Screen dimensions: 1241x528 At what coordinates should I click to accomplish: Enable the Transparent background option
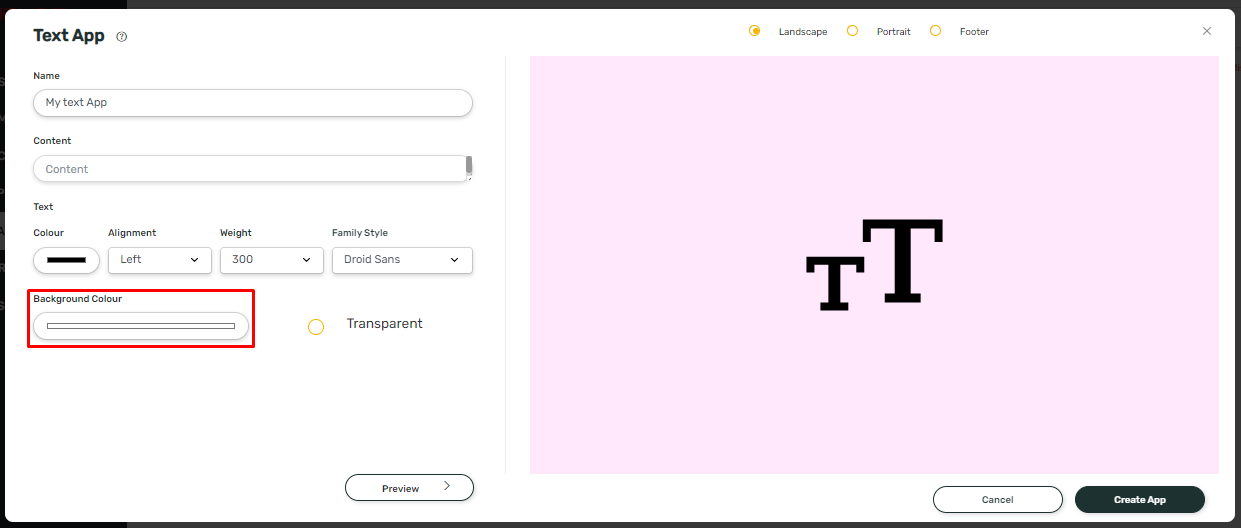click(x=316, y=327)
